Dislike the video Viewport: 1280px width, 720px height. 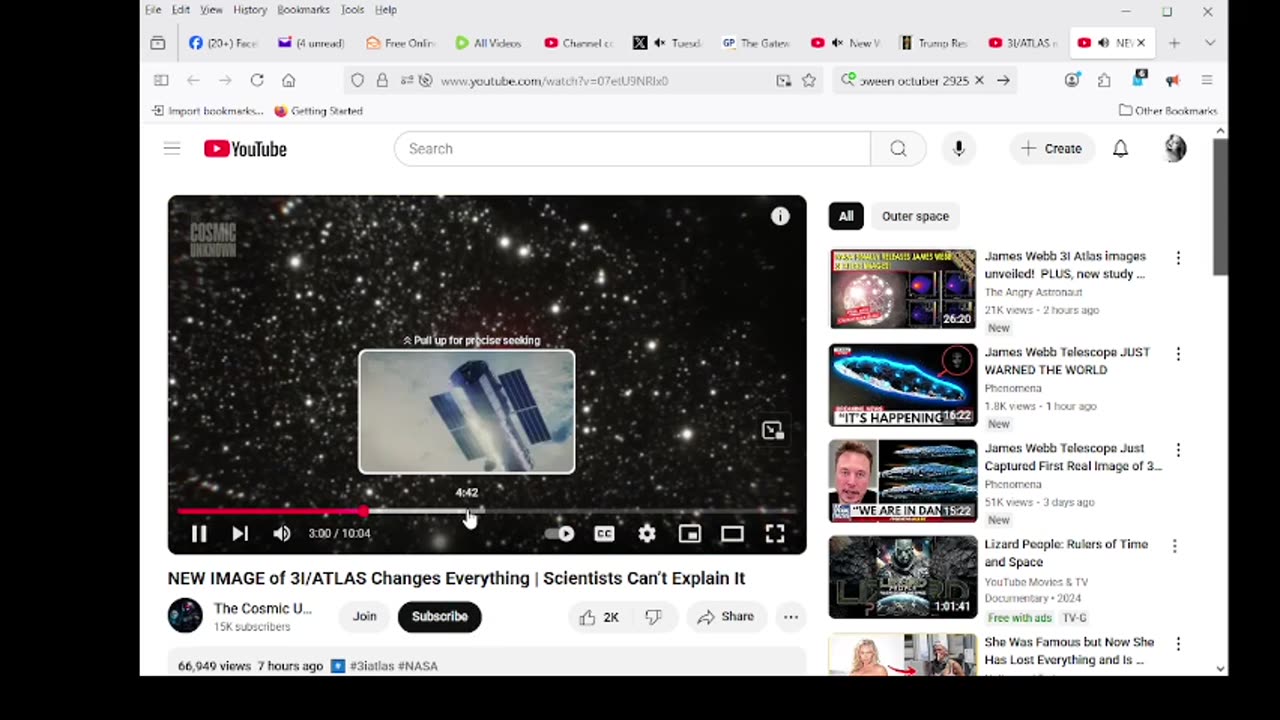point(654,617)
